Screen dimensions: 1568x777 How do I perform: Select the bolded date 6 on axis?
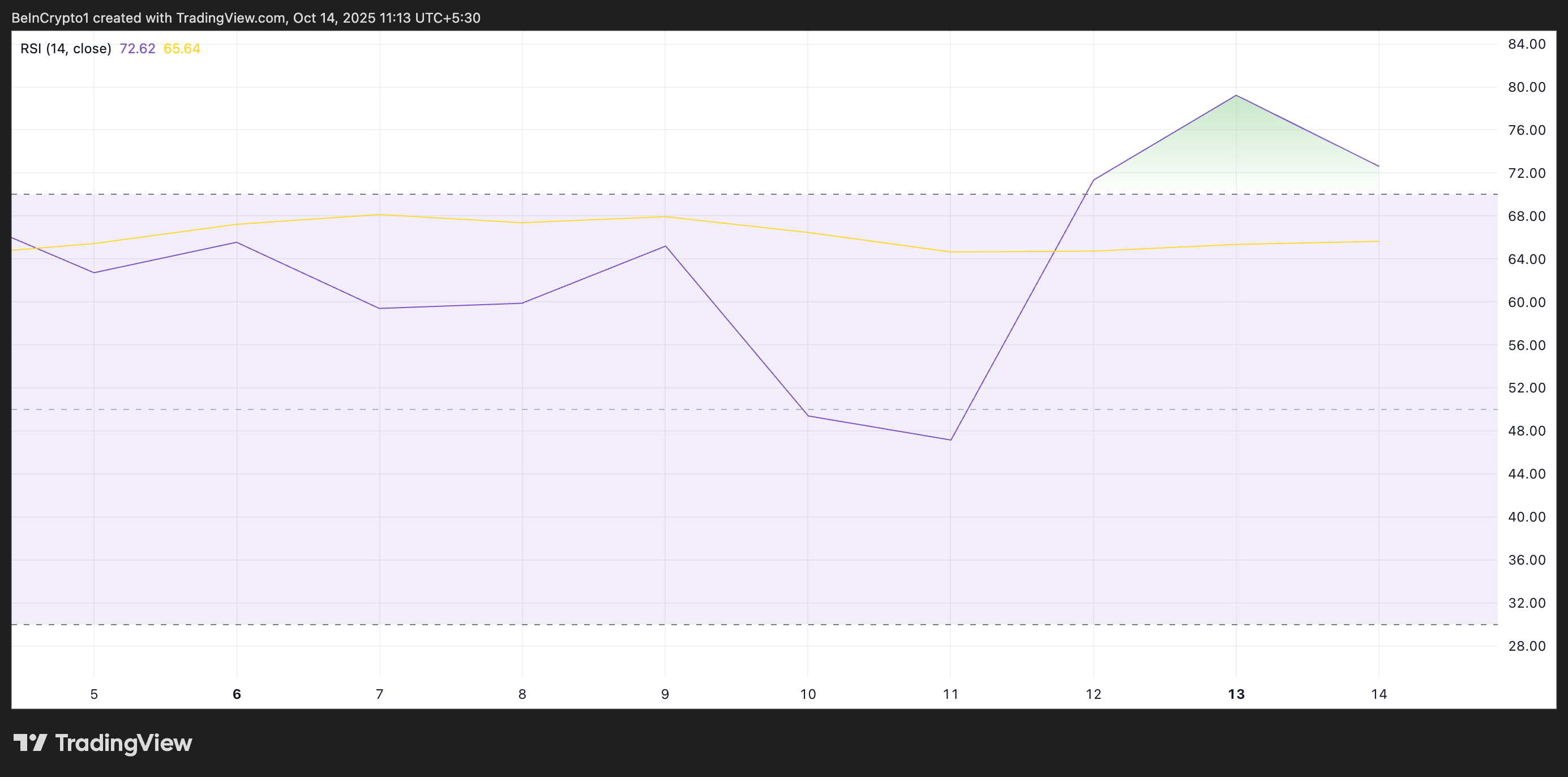[x=236, y=694]
